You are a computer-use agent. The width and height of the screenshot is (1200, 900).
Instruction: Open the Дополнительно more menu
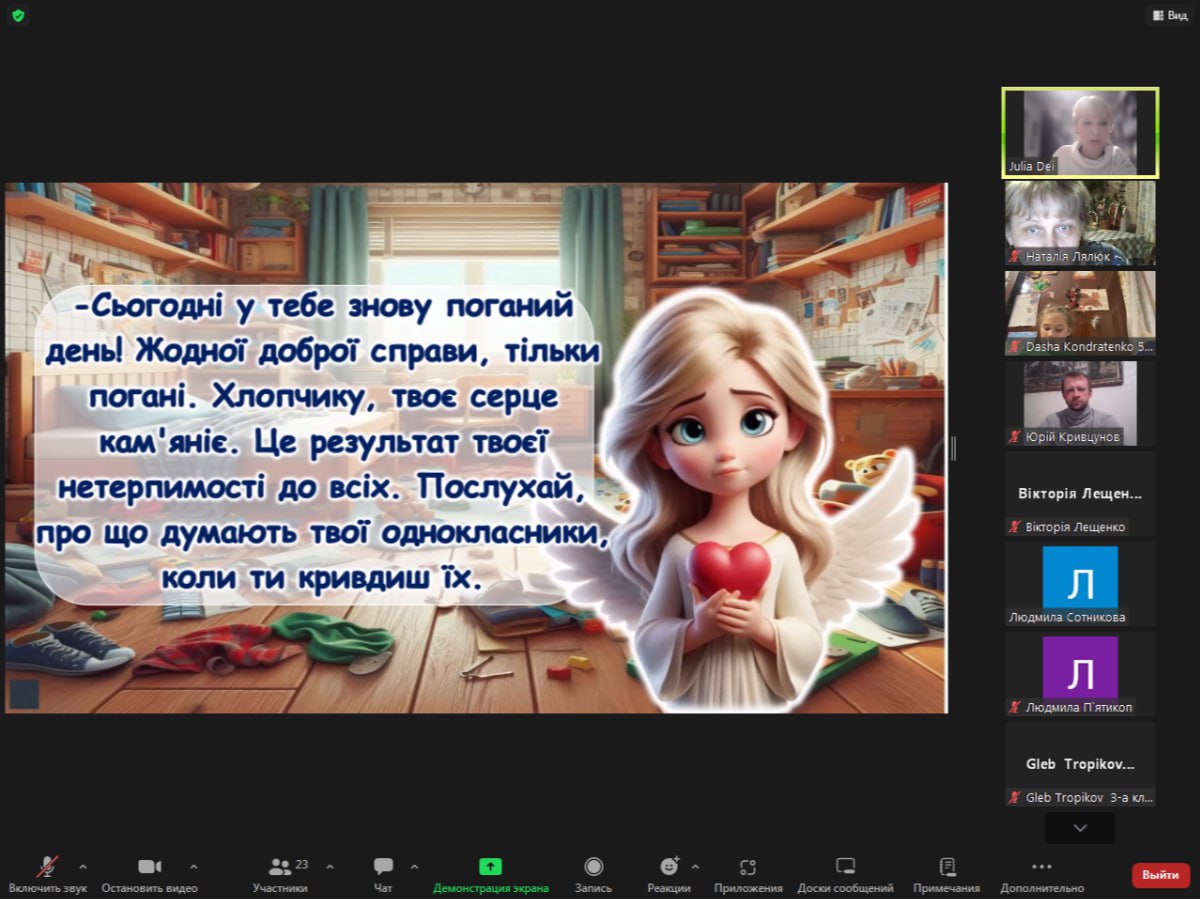click(x=1041, y=866)
